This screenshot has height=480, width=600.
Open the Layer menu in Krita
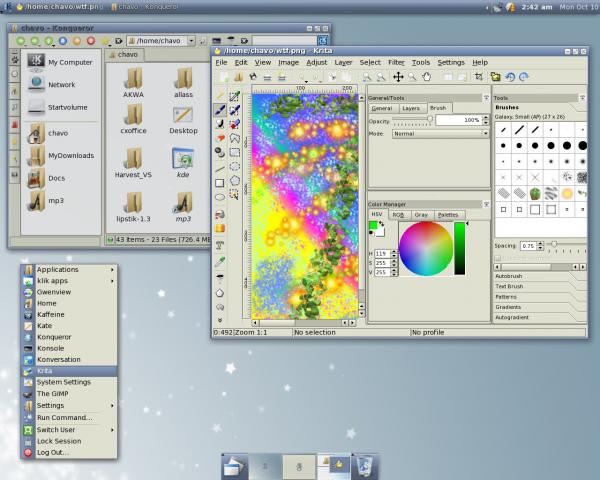(x=343, y=62)
